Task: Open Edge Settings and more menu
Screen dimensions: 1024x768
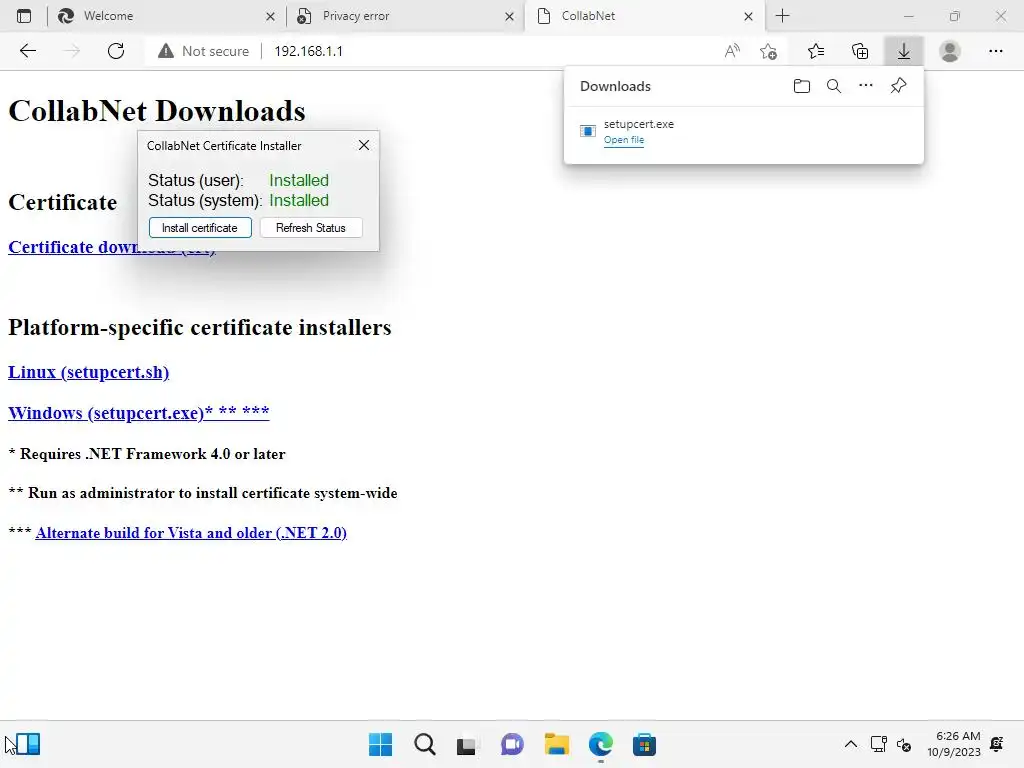Action: click(995, 51)
